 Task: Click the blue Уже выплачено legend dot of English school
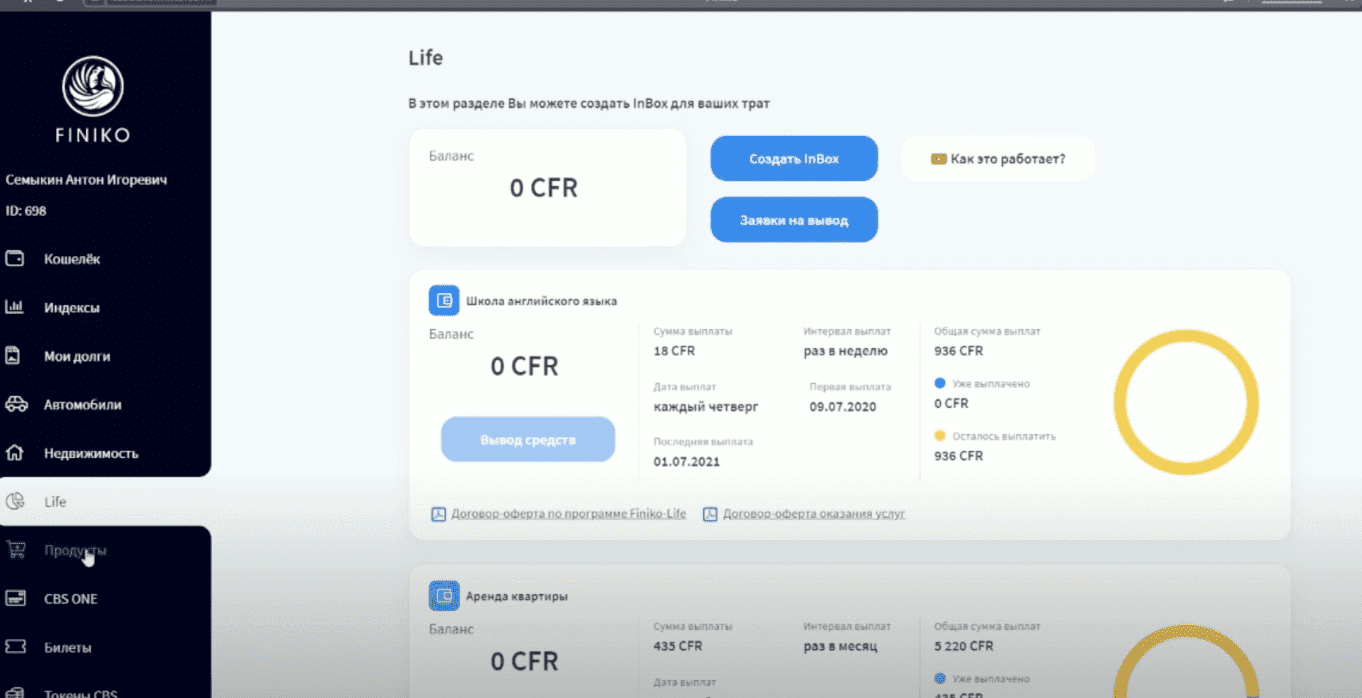coord(940,383)
